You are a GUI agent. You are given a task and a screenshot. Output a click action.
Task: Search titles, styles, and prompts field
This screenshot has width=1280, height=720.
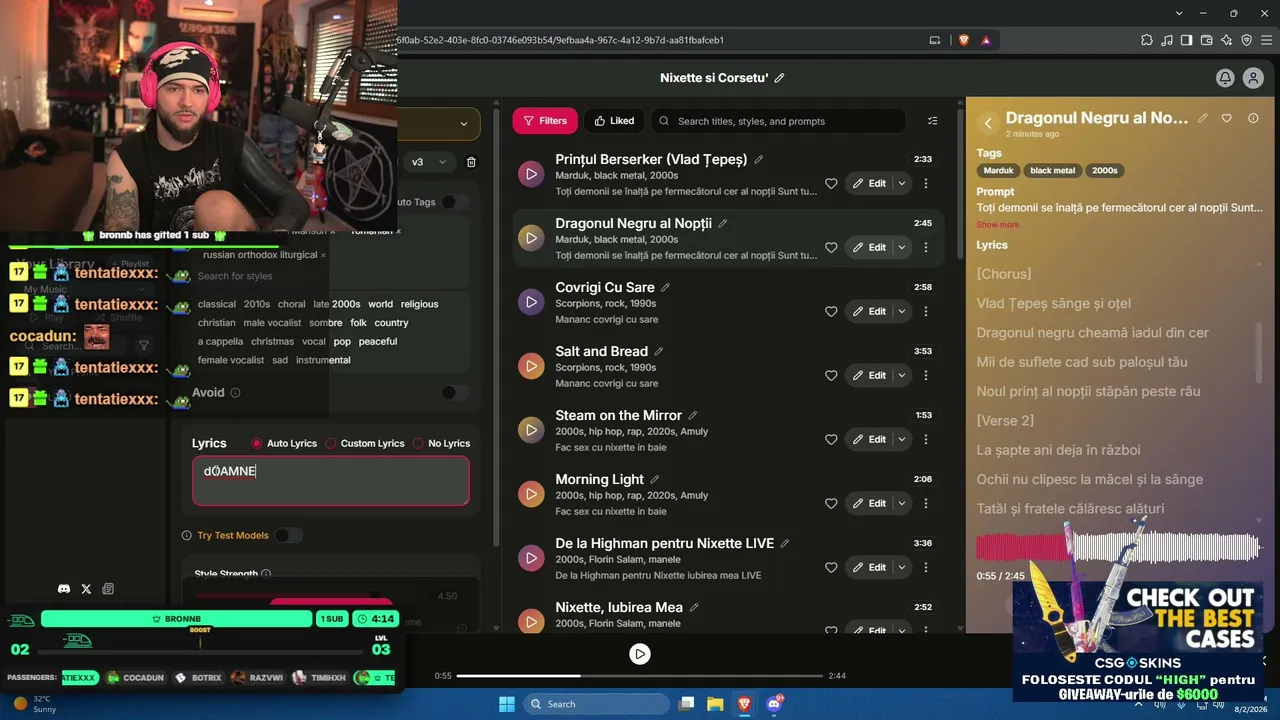779,121
